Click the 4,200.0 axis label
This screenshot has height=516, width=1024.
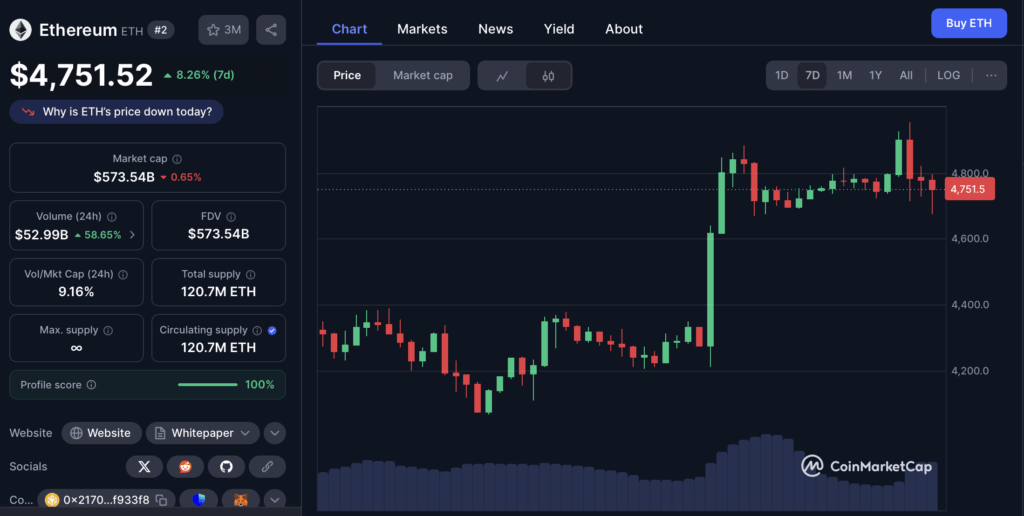970,370
